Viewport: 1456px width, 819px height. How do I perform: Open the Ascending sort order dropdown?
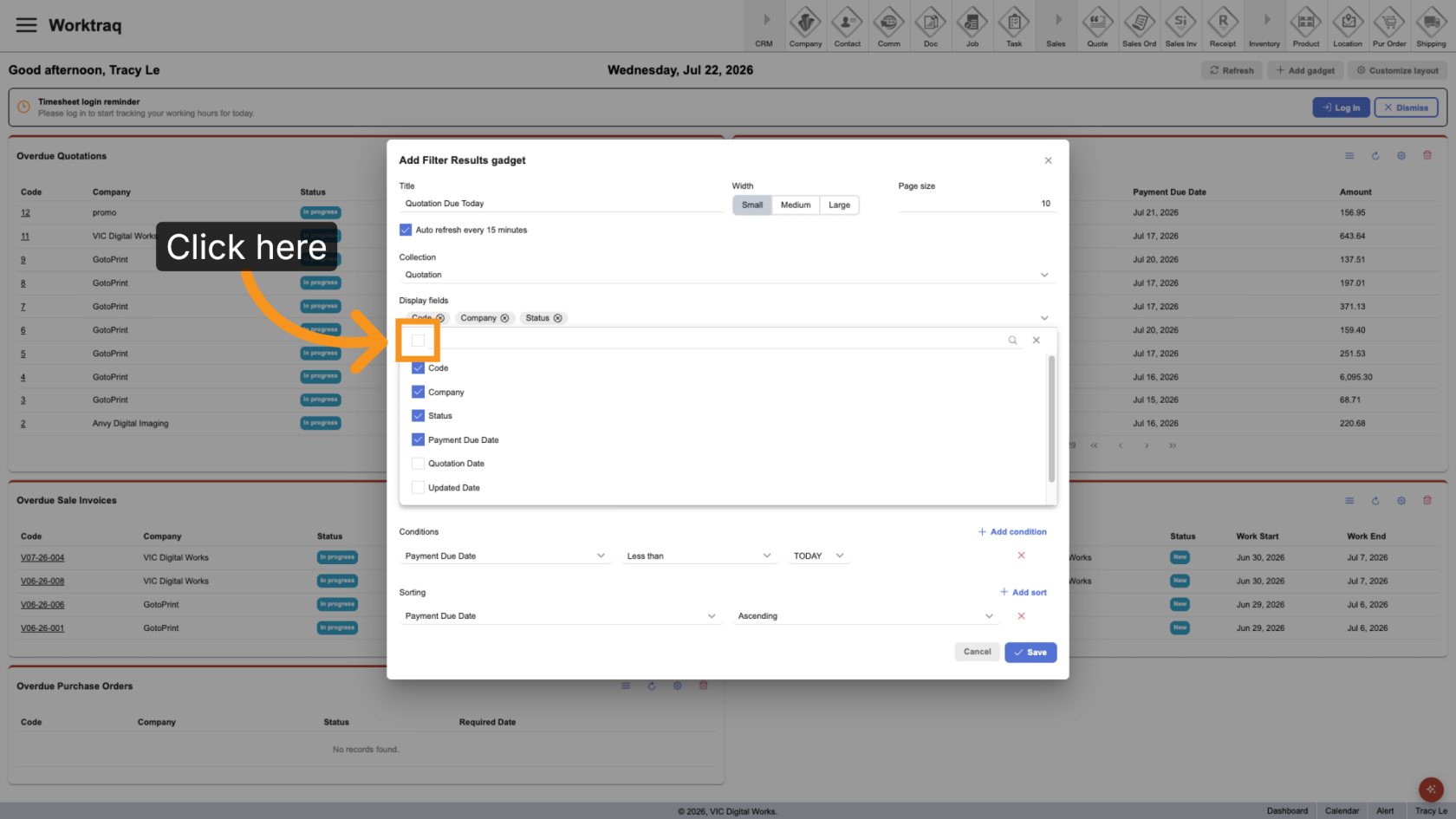(866, 616)
